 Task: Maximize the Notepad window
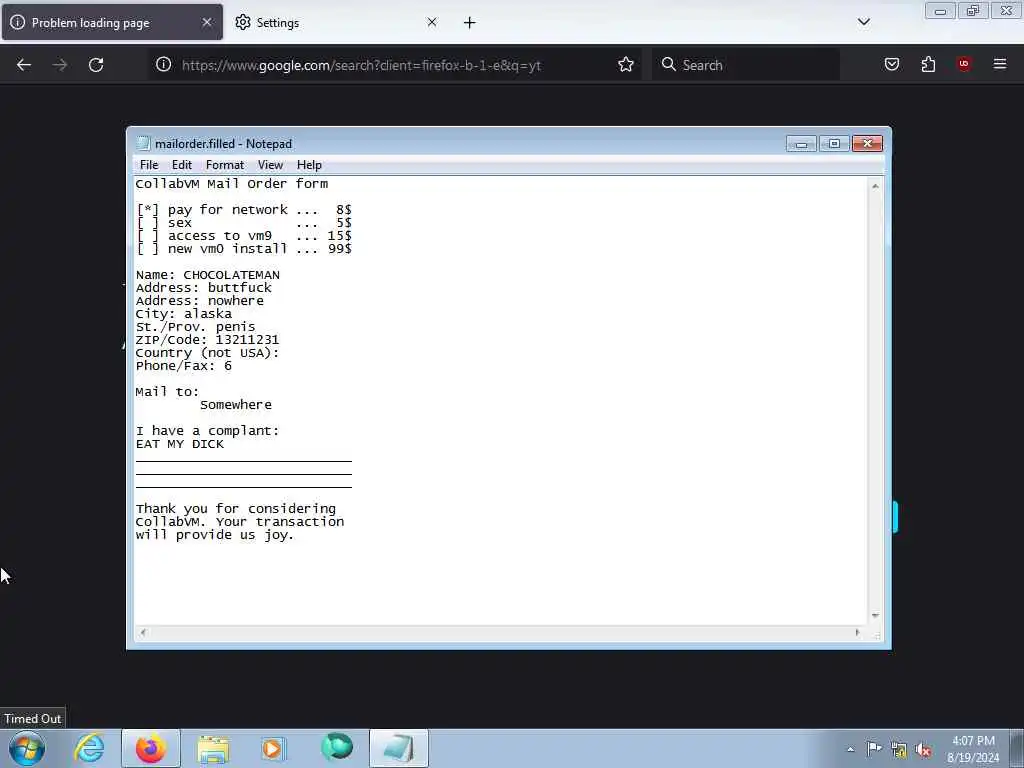(x=834, y=144)
